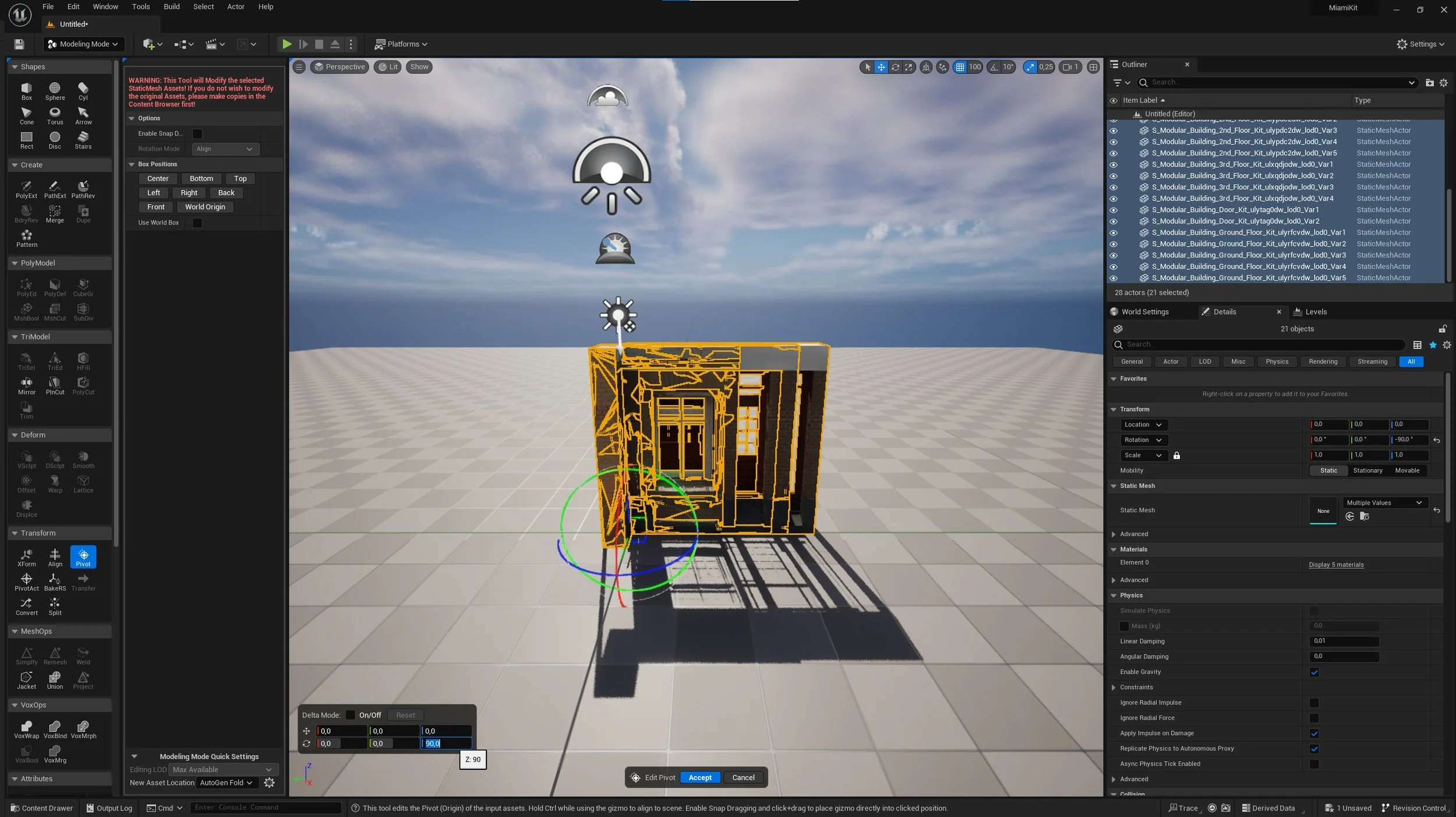The width and height of the screenshot is (1456, 817).
Task: Switch to the World Settings tab
Action: (x=1144, y=312)
